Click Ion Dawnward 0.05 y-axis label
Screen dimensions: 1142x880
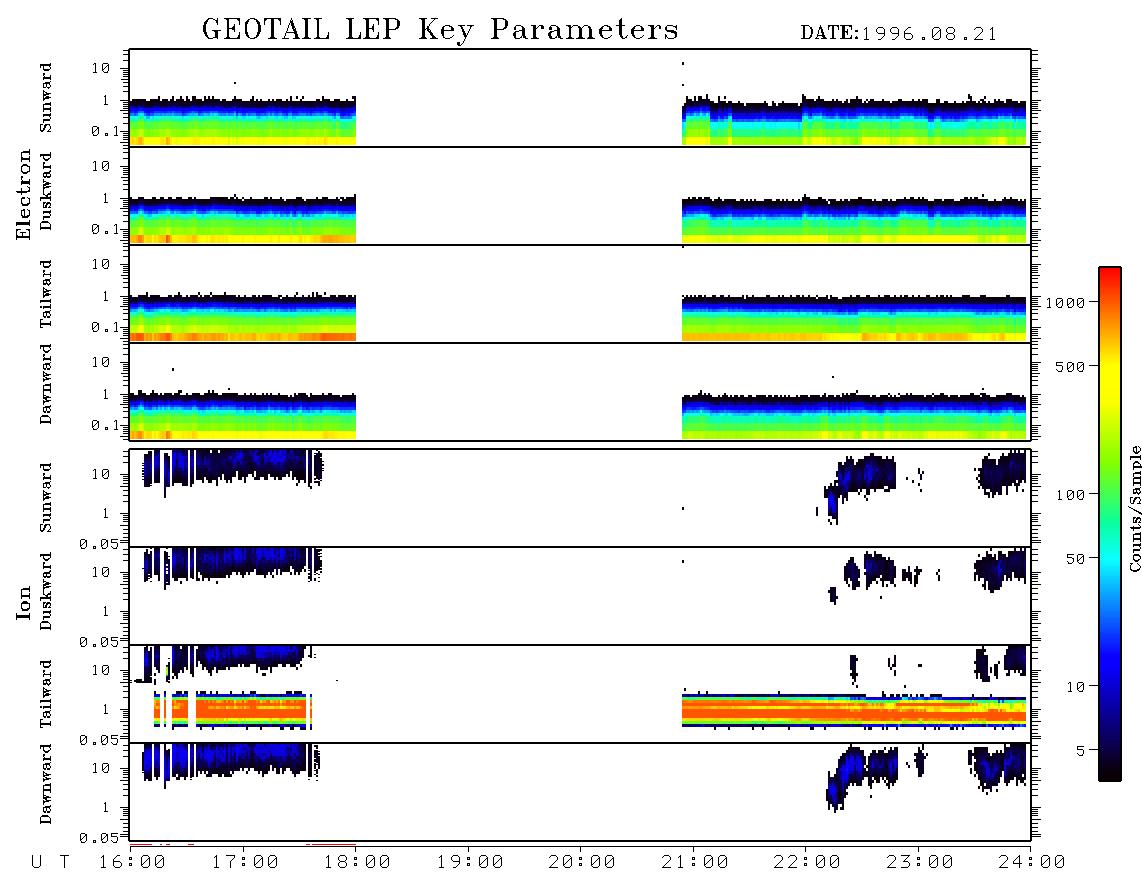99,838
